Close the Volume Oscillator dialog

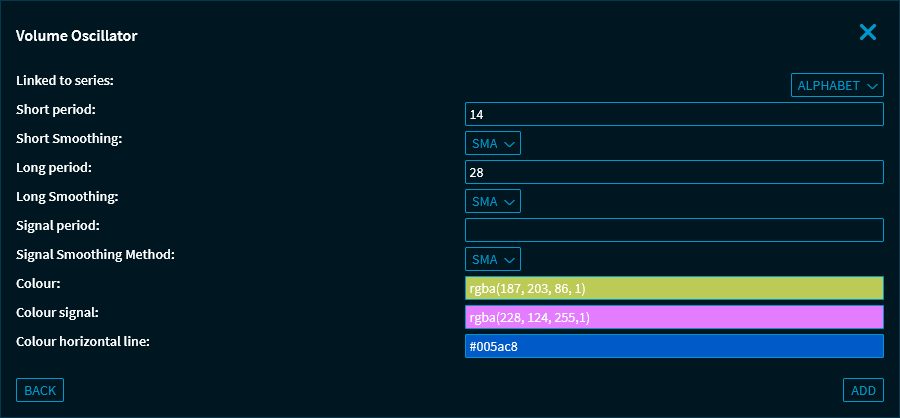pos(867,33)
